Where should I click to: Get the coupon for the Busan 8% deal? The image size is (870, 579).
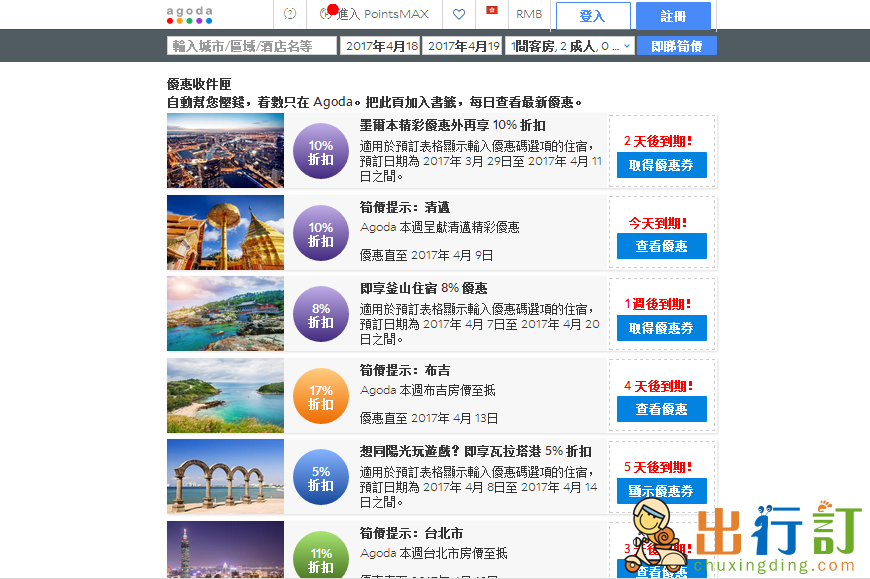coord(661,328)
